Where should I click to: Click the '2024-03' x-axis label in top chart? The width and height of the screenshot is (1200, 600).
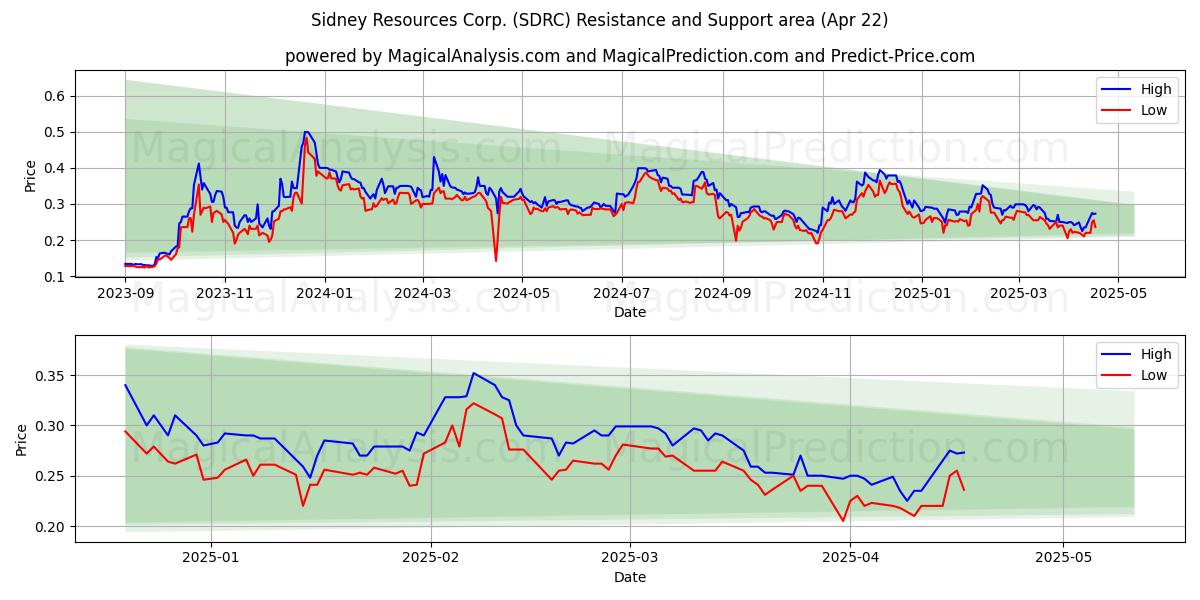coord(422,295)
